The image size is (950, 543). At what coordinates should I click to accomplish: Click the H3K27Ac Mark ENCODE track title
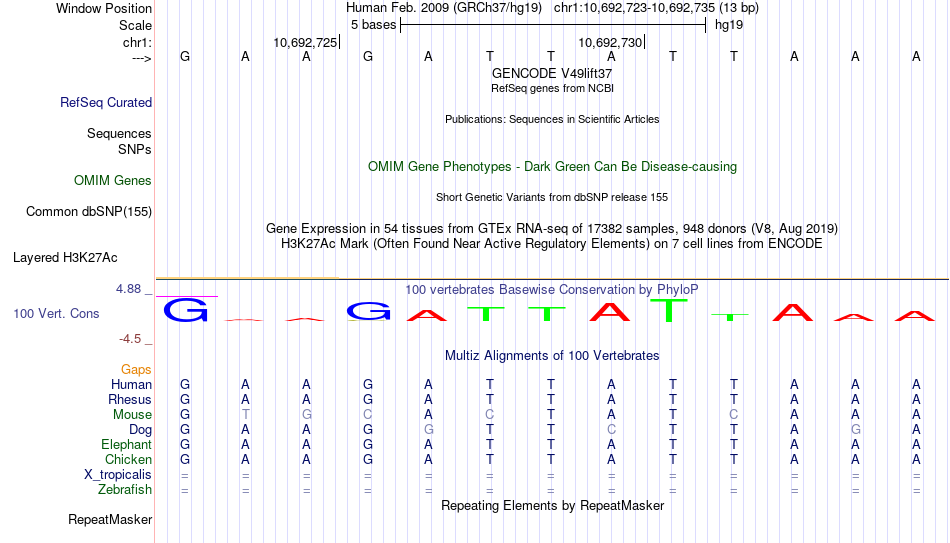click(x=552, y=244)
